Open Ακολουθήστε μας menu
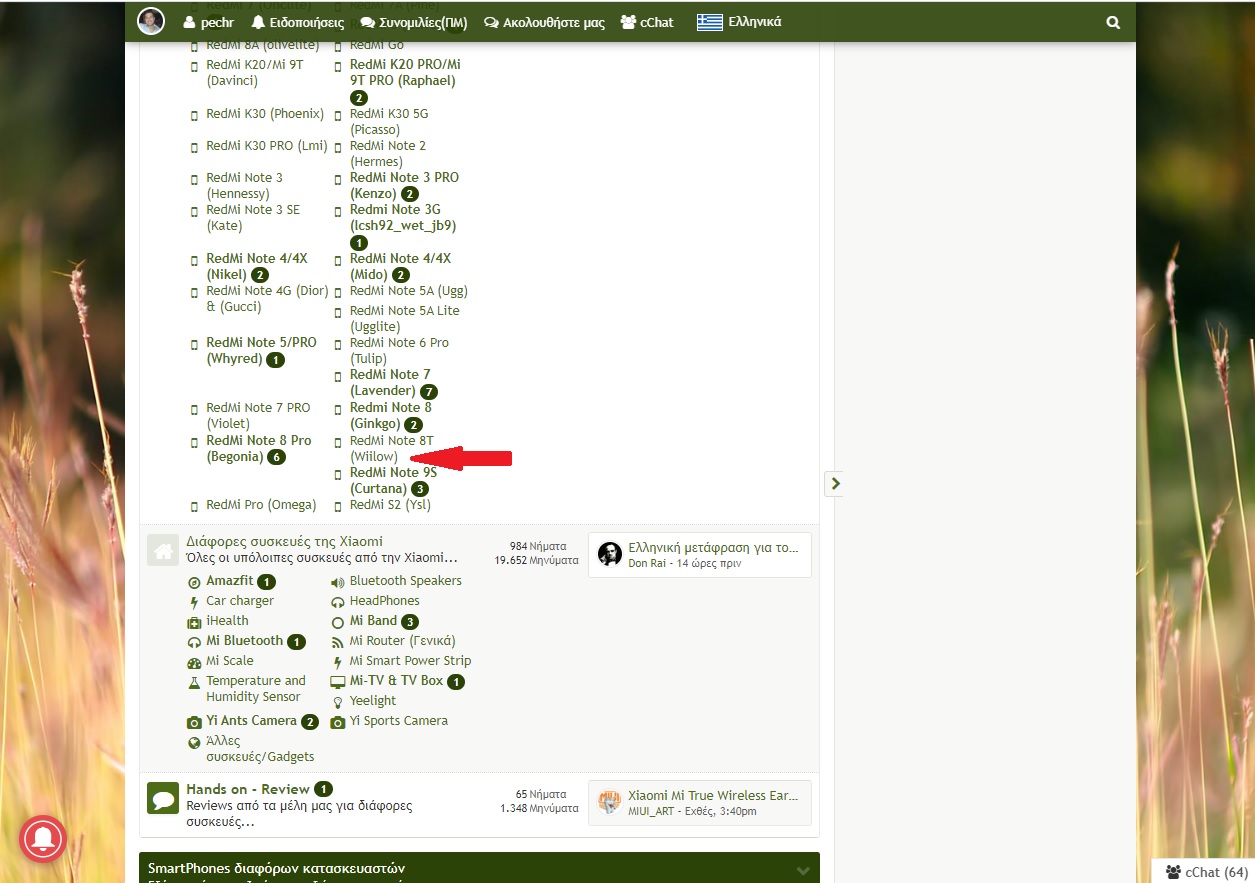This screenshot has width=1255, height=883. 544,22
